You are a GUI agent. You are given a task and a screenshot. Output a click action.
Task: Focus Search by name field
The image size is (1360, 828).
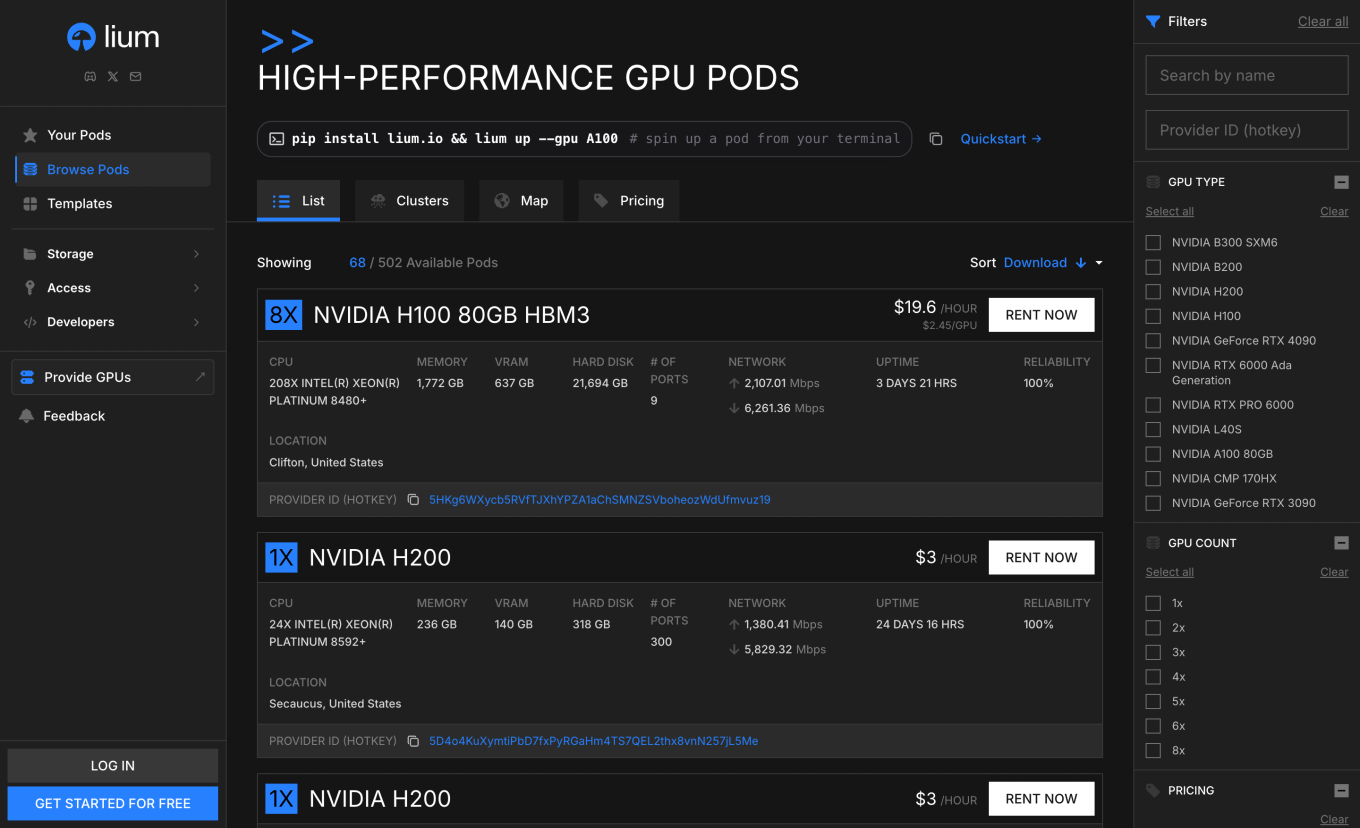1247,75
